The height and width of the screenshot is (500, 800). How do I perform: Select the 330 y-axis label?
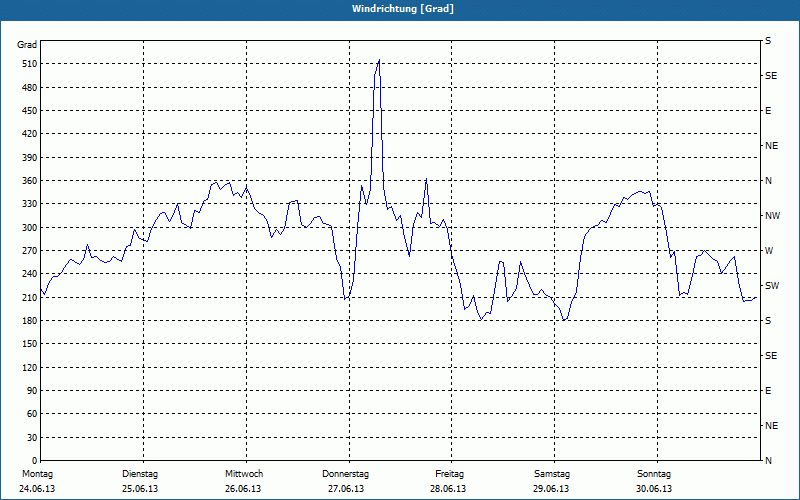tap(29, 204)
